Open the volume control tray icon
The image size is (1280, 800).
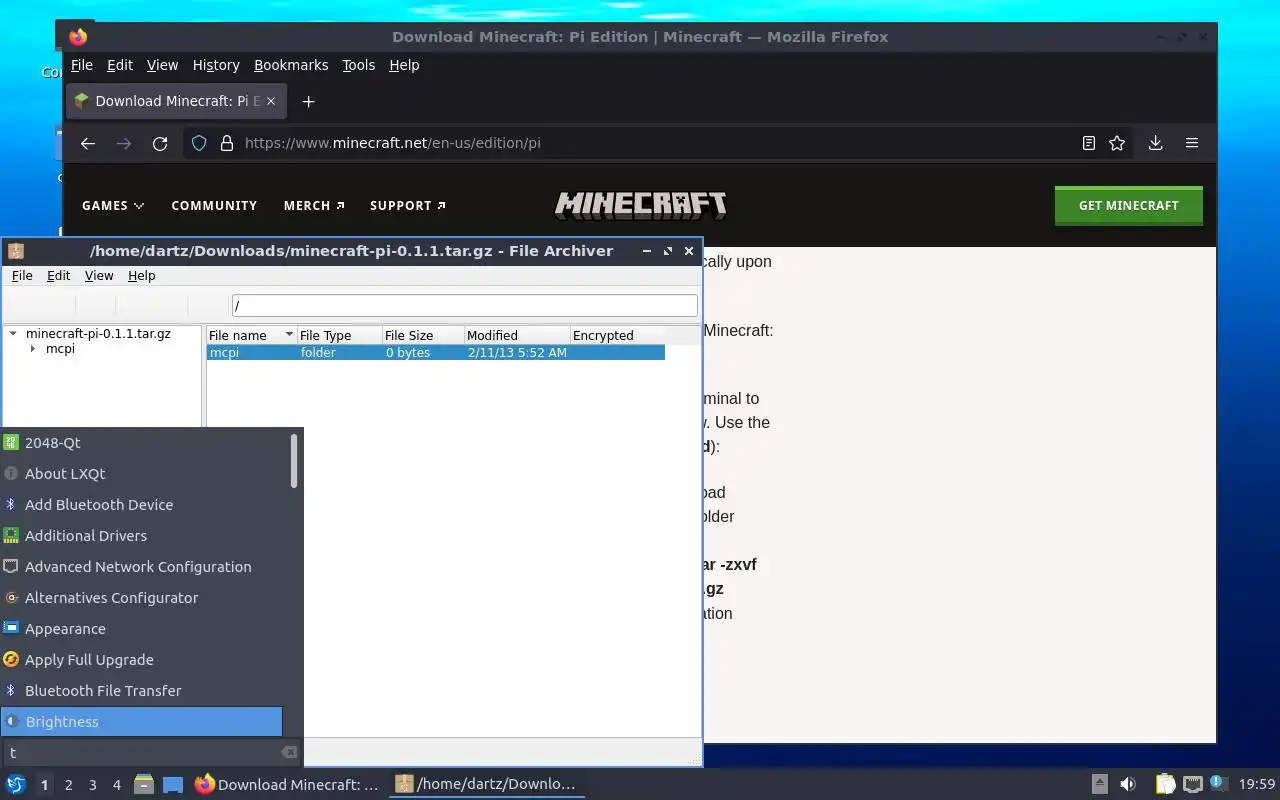[x=1128, y=784]
